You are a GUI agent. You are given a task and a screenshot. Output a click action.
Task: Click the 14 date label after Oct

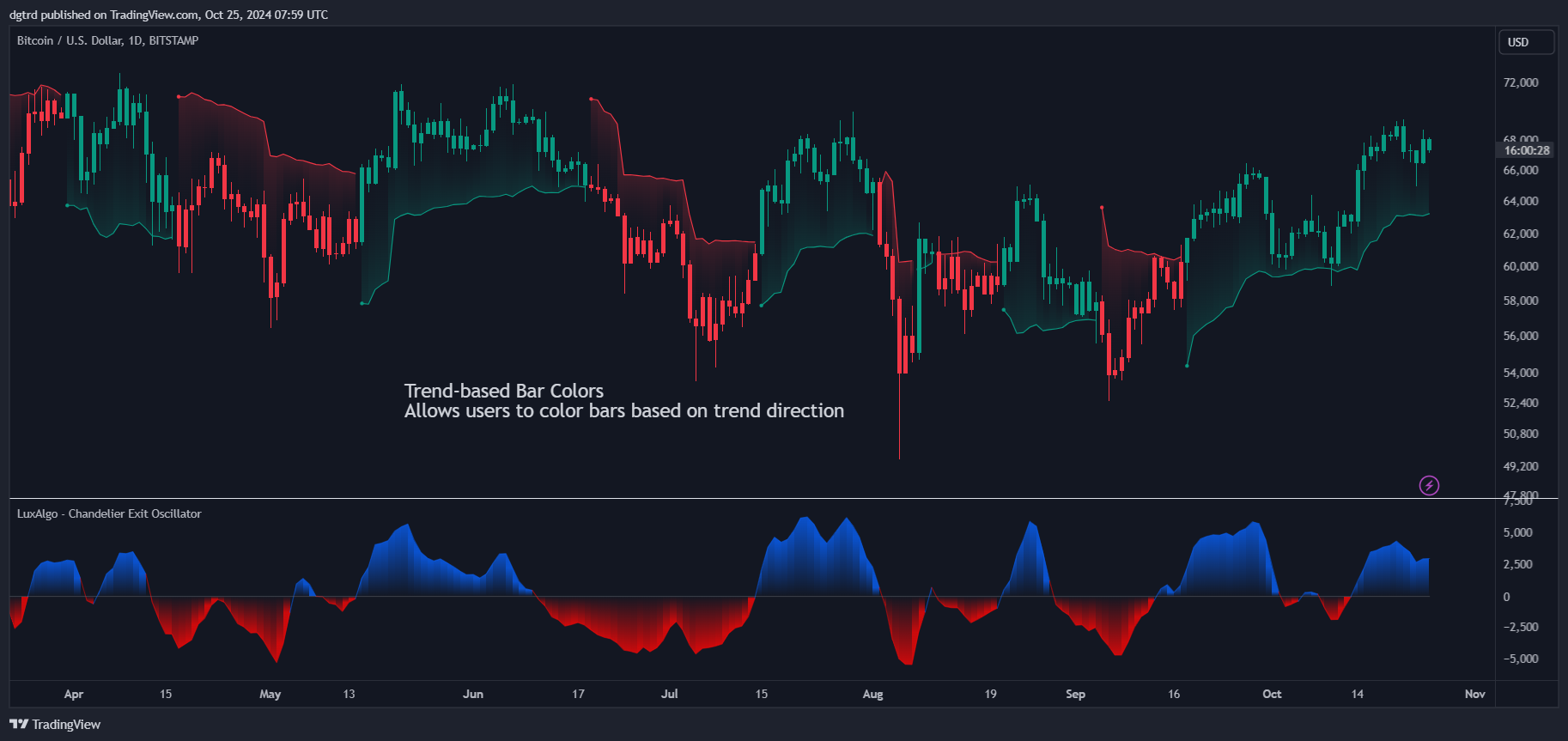(x=1358, y=694)
